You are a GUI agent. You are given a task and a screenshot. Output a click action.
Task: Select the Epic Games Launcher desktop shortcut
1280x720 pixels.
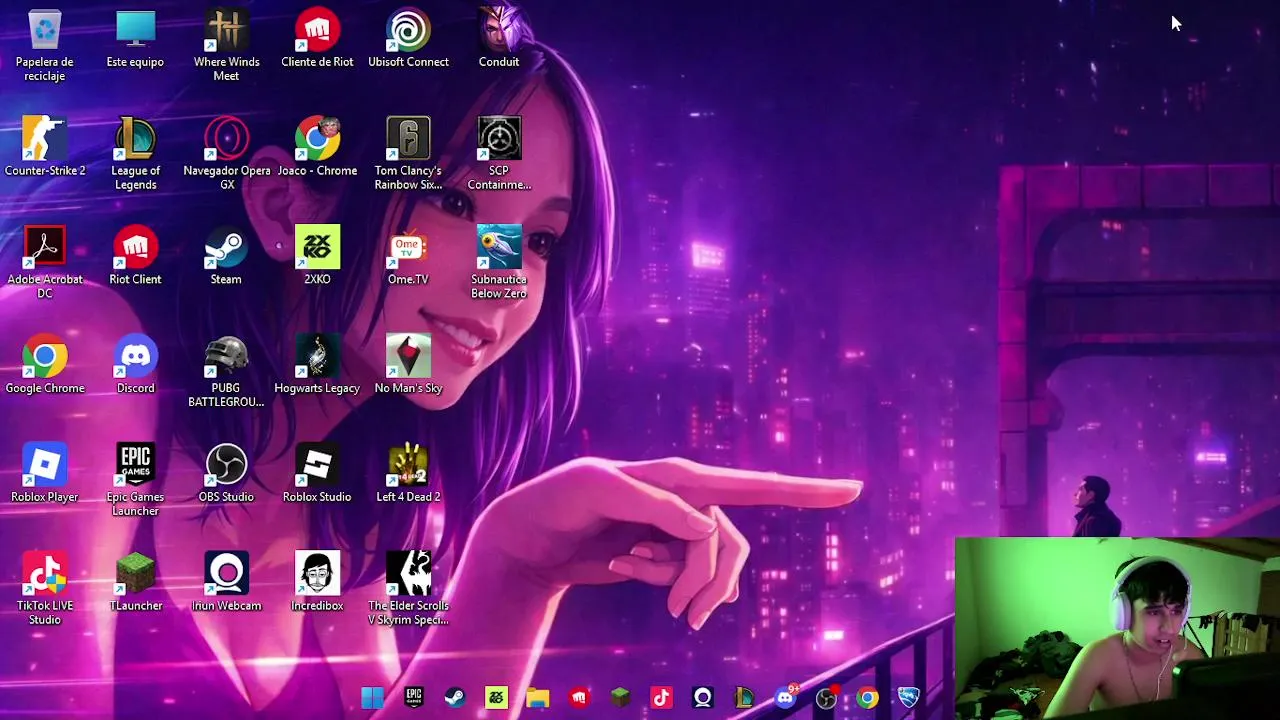coord(135,481)
